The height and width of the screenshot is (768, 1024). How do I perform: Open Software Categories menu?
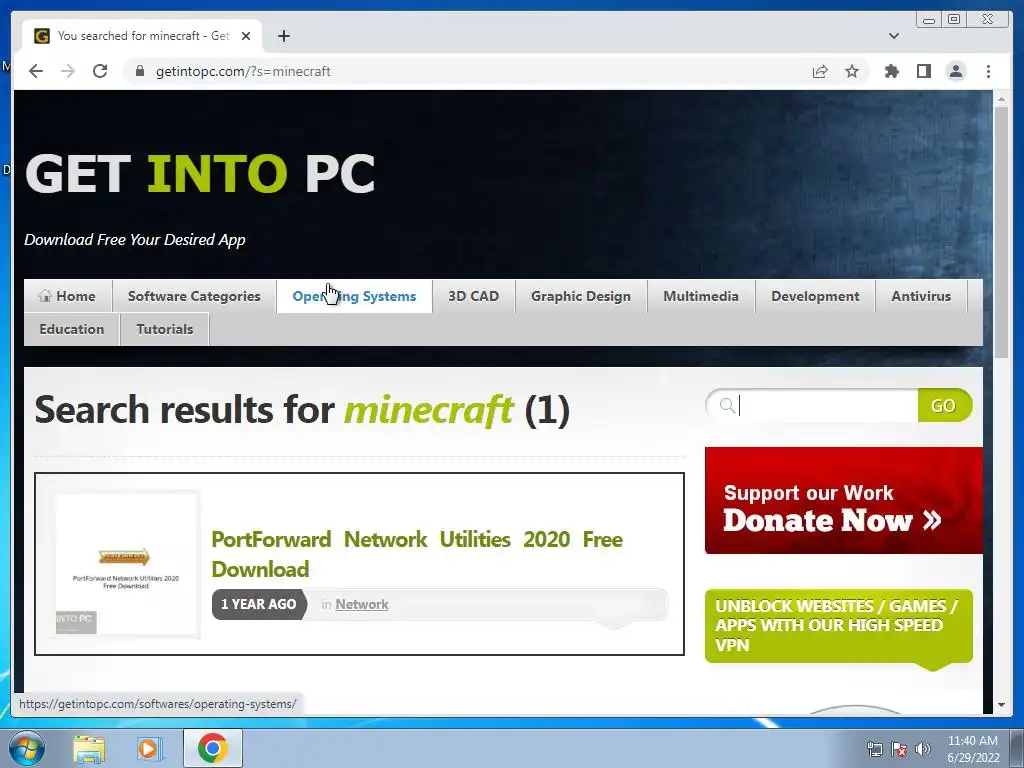click(194, 296)
